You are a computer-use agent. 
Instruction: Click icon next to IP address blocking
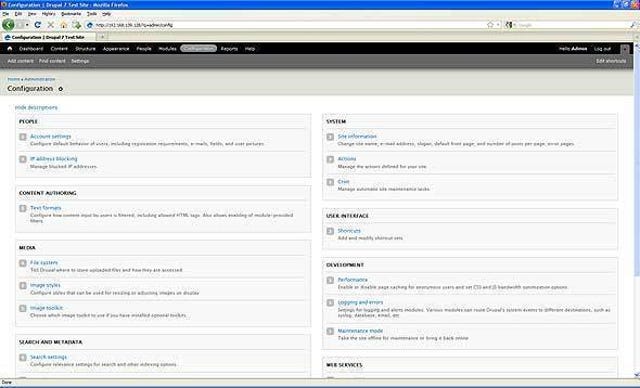click(23, 159)
